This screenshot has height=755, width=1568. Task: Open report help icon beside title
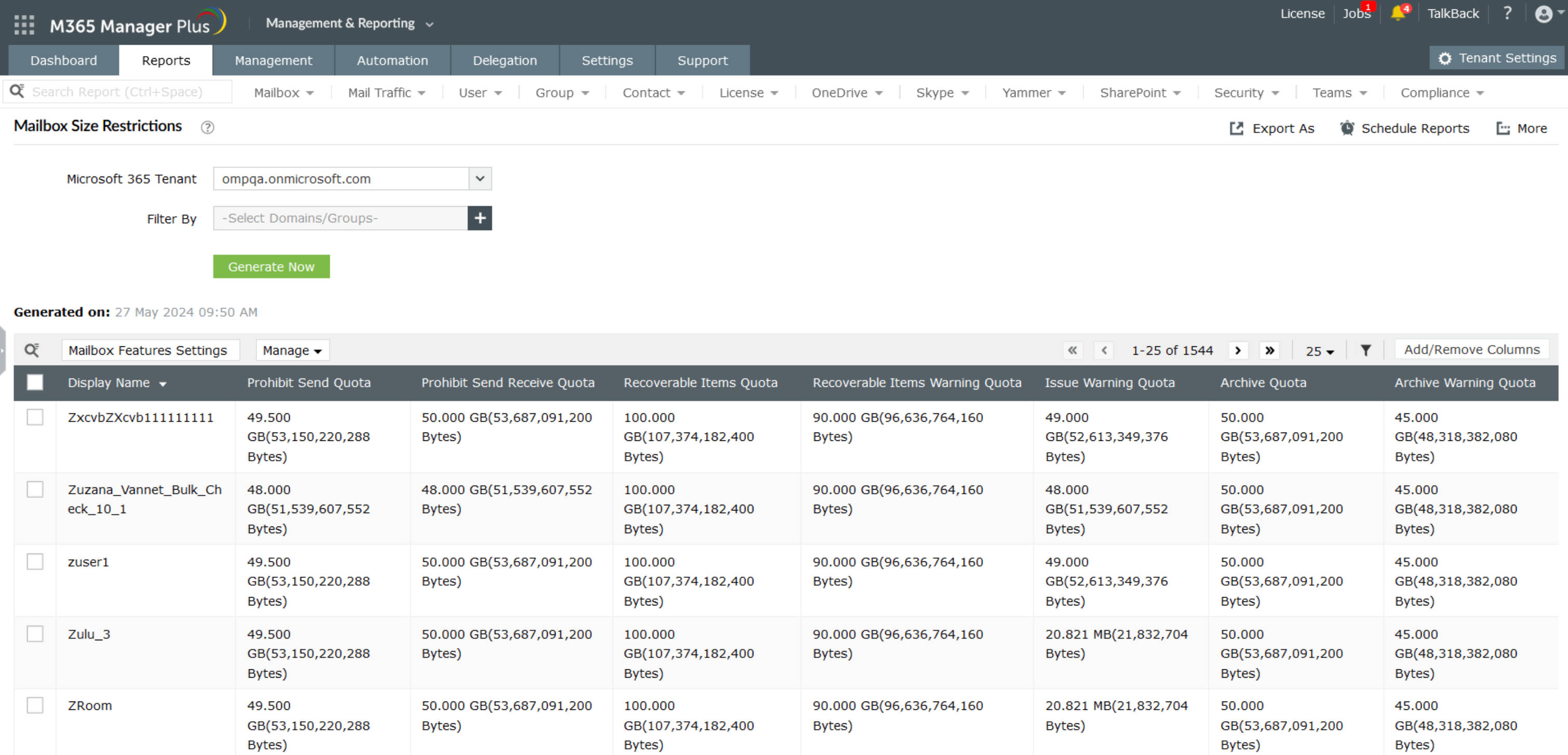(208, 127)
